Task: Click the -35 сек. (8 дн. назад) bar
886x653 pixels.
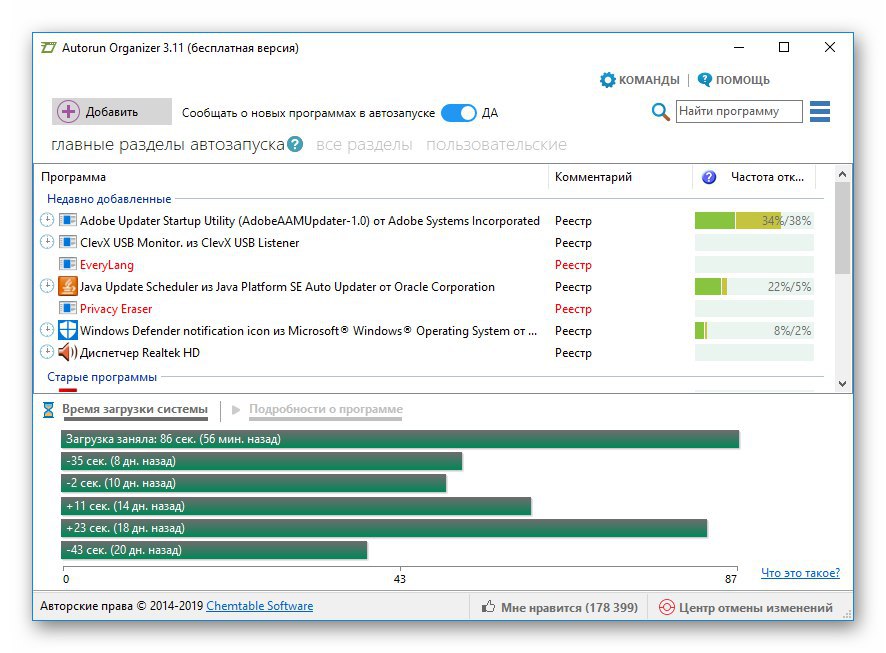Action: point(262,461)
